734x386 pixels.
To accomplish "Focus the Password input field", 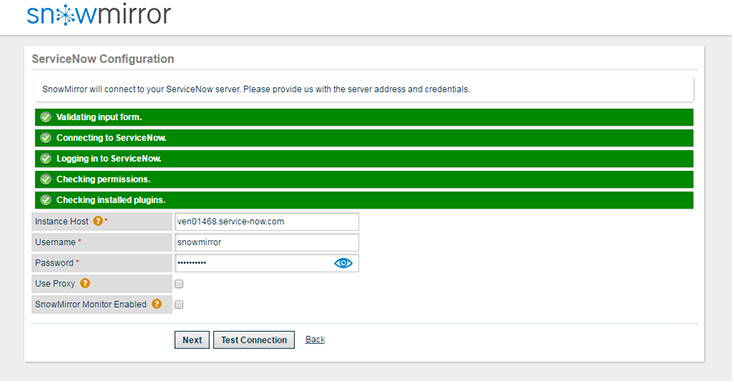I will pyautogui.click(x=267, y=263).
